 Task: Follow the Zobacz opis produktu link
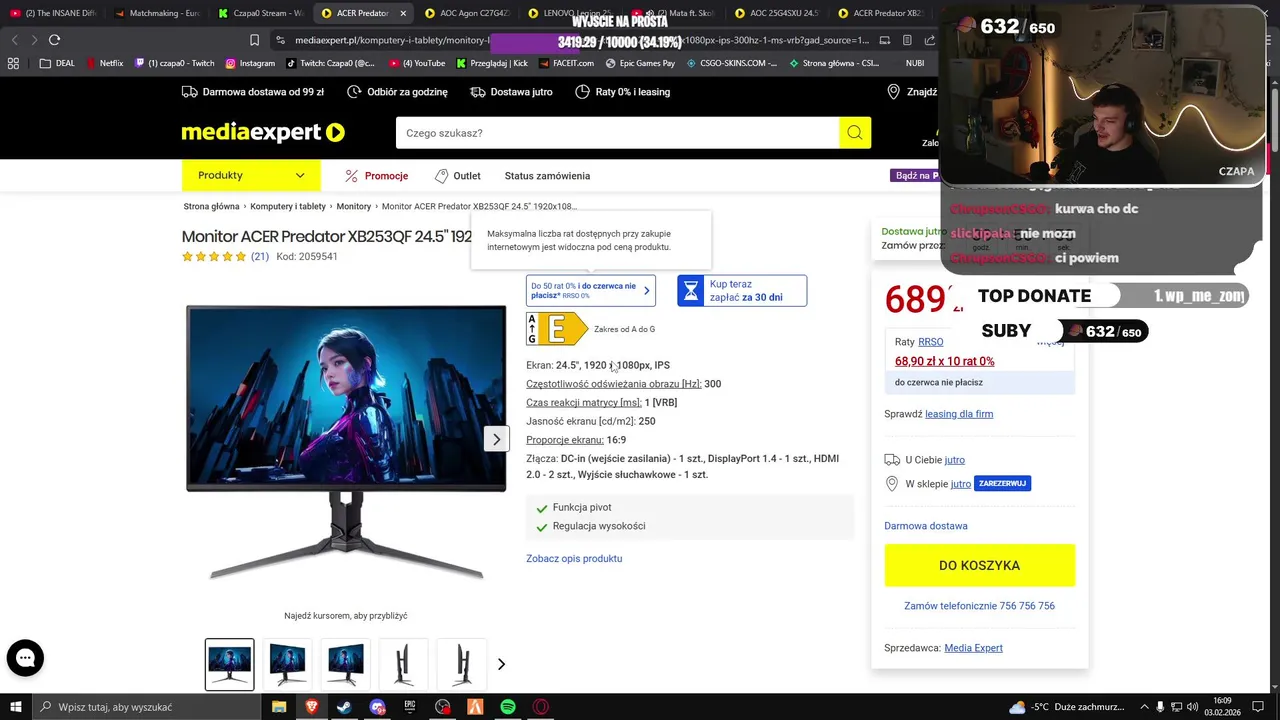[x=574, y=559]
